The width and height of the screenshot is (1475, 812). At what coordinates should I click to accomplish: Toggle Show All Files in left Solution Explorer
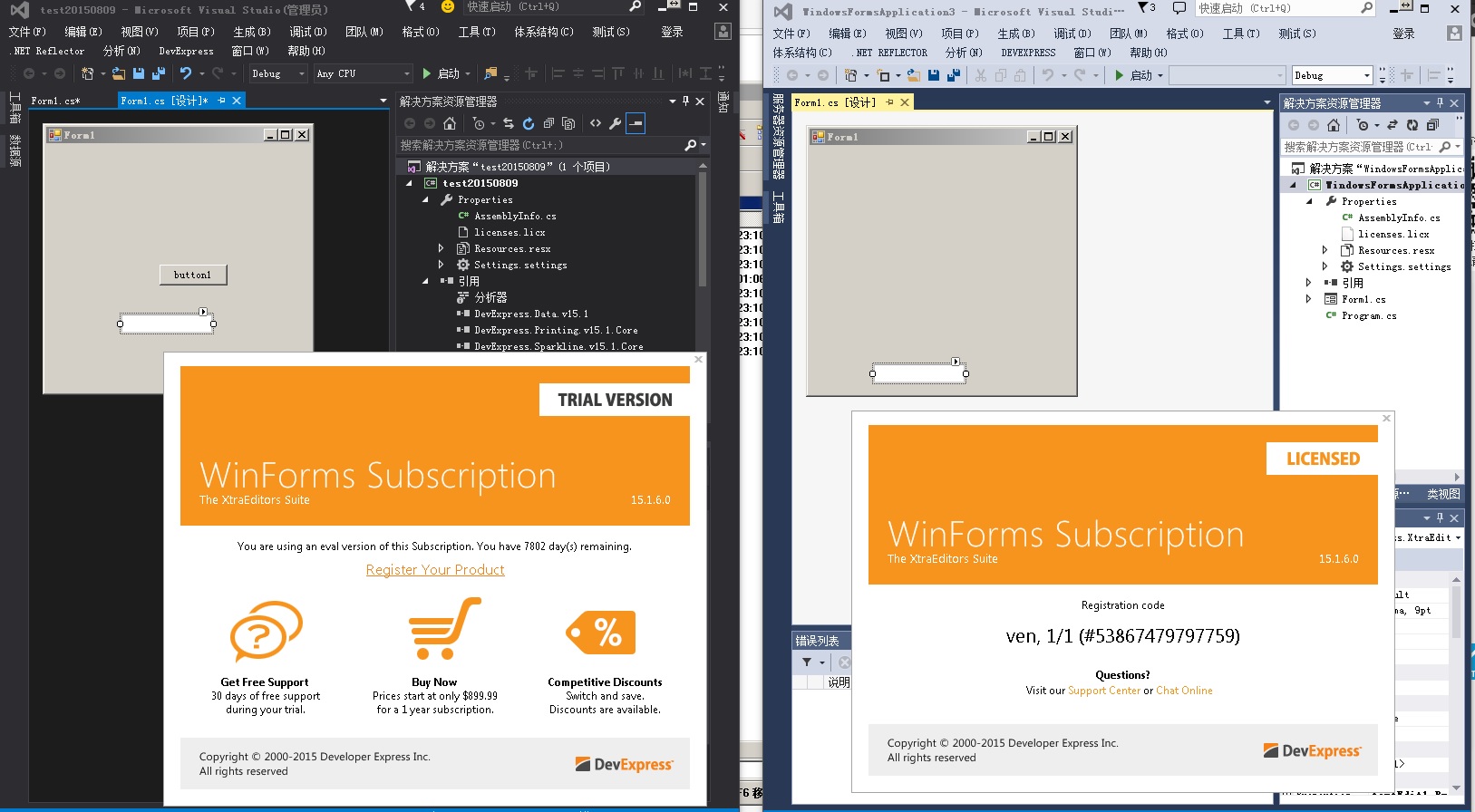click(x=568, y=123)
